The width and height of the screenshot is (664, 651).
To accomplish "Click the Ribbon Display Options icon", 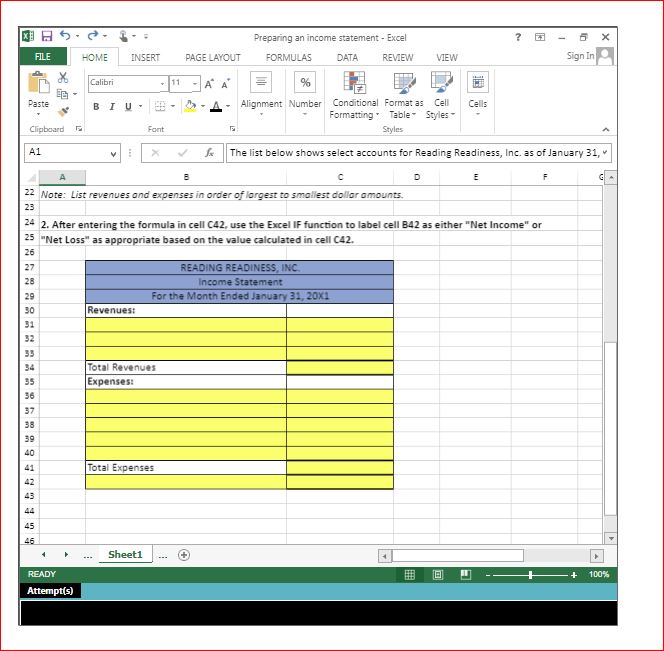I will (540, 37).
